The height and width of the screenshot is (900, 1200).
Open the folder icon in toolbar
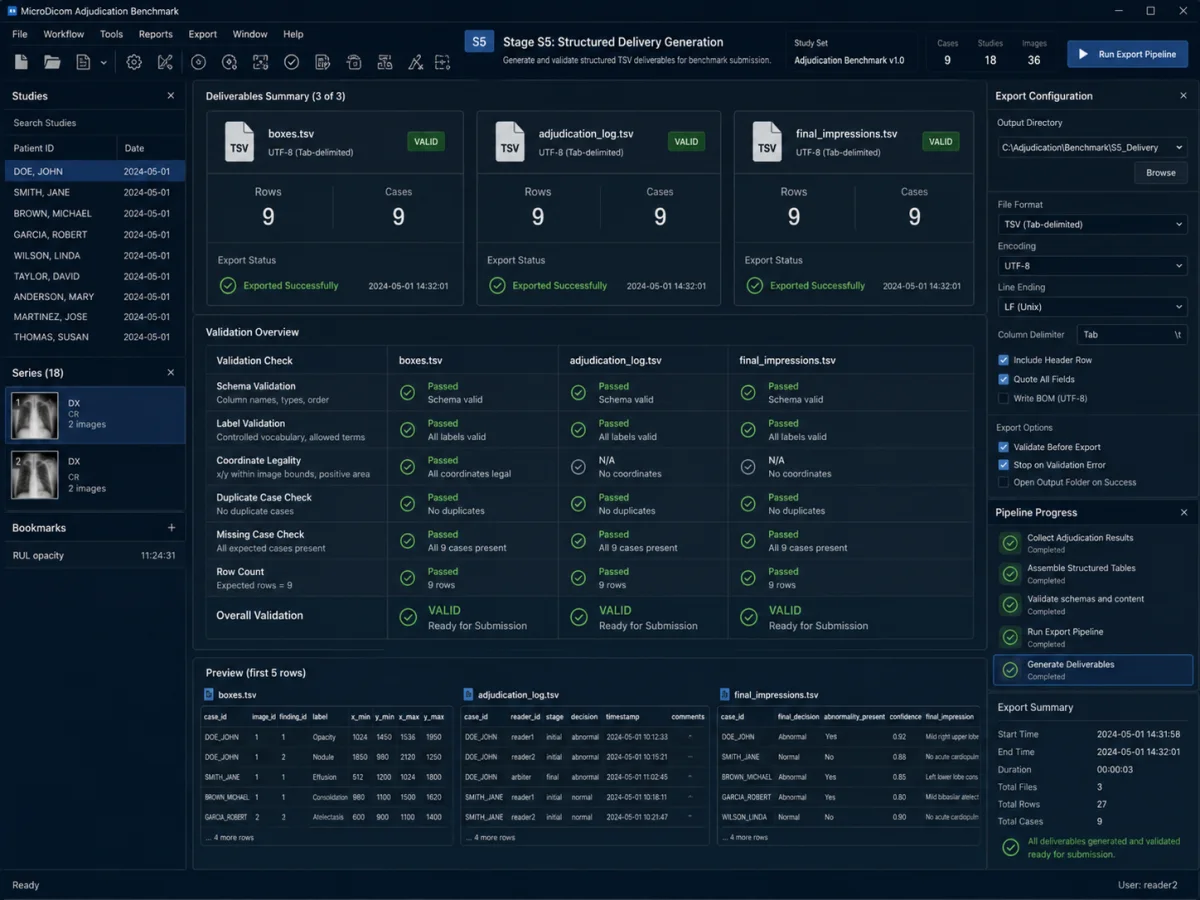coord(52,62)
